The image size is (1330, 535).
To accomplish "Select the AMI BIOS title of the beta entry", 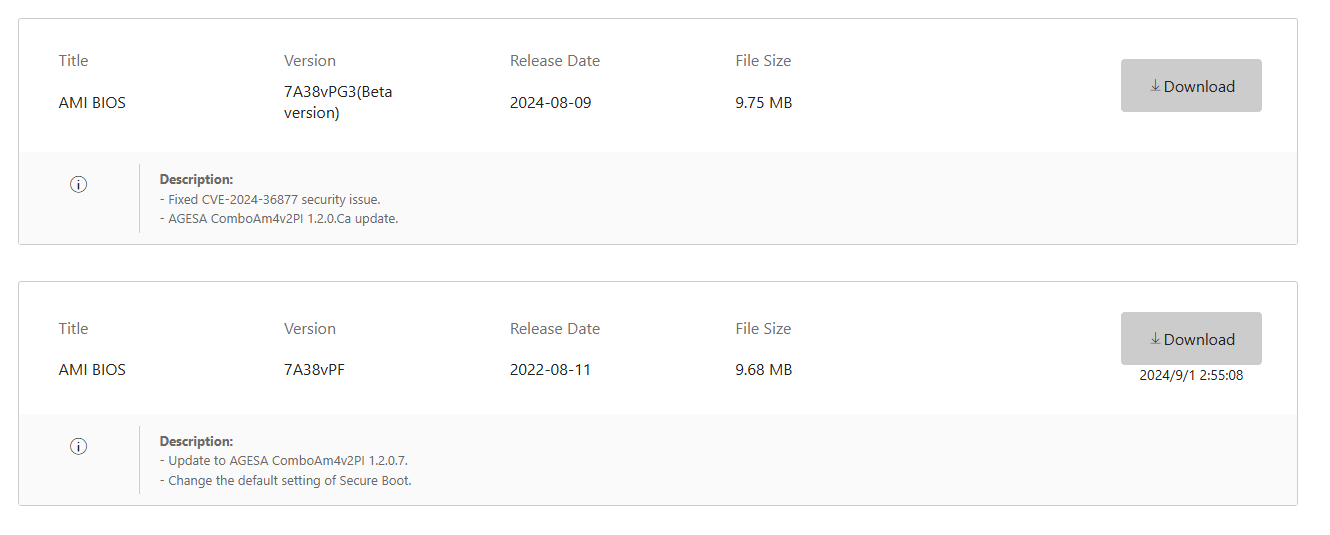I will tap(92, 102).
